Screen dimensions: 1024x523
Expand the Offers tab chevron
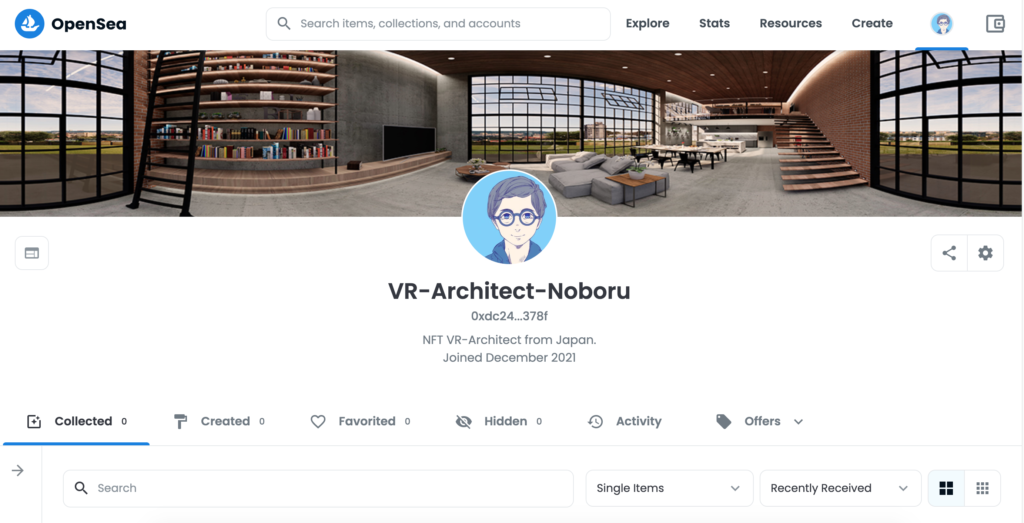click(798, 422)
